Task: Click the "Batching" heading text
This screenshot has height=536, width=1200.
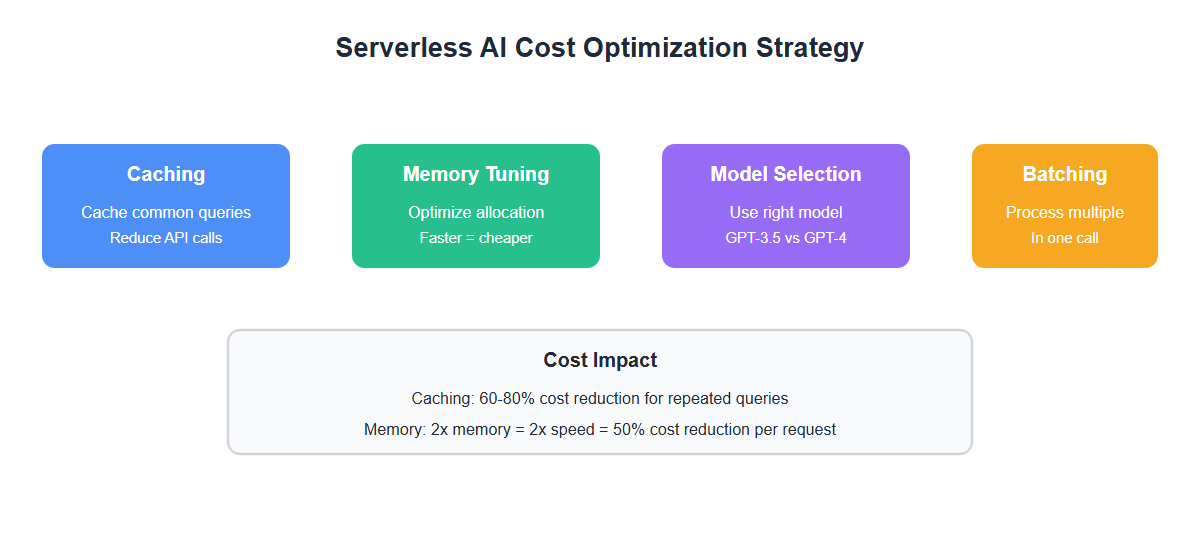Action: pos(1065,174)
